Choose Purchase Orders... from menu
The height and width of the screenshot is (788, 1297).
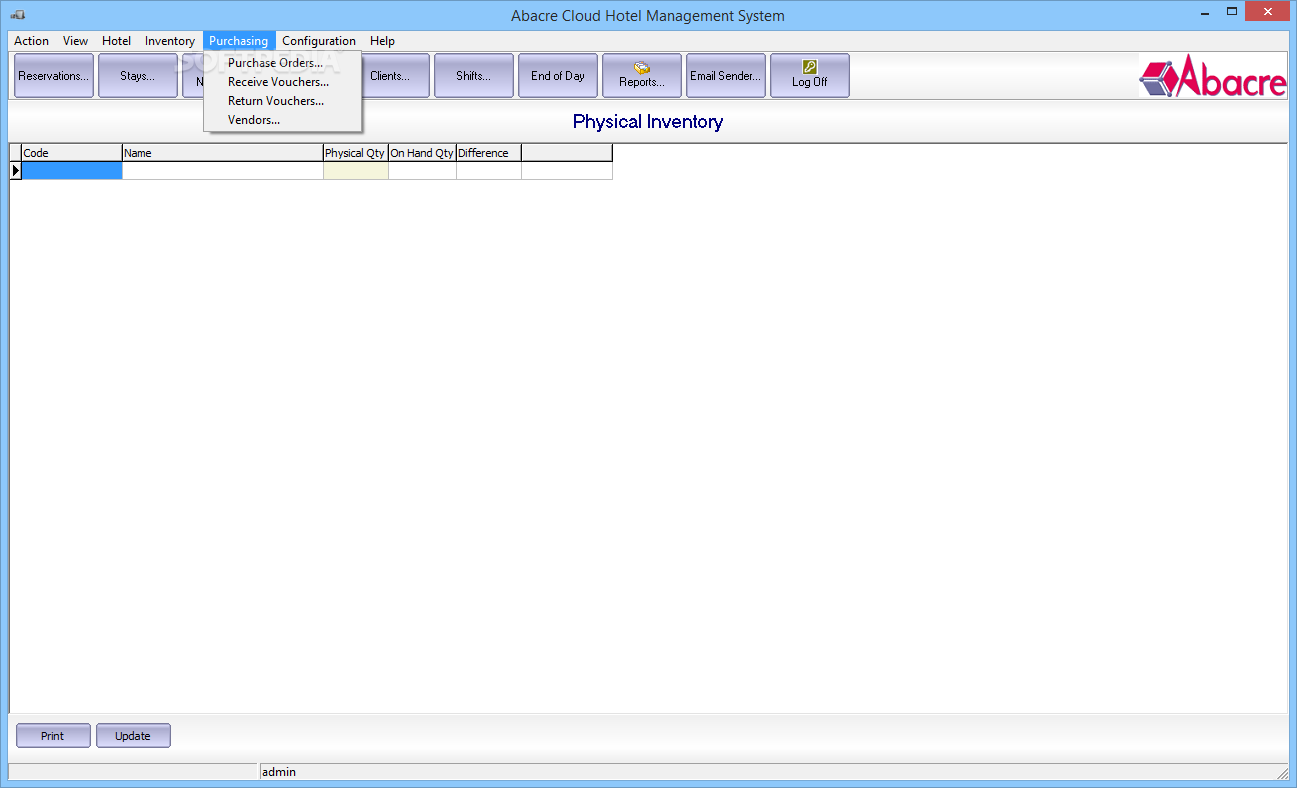pos(282,63)
